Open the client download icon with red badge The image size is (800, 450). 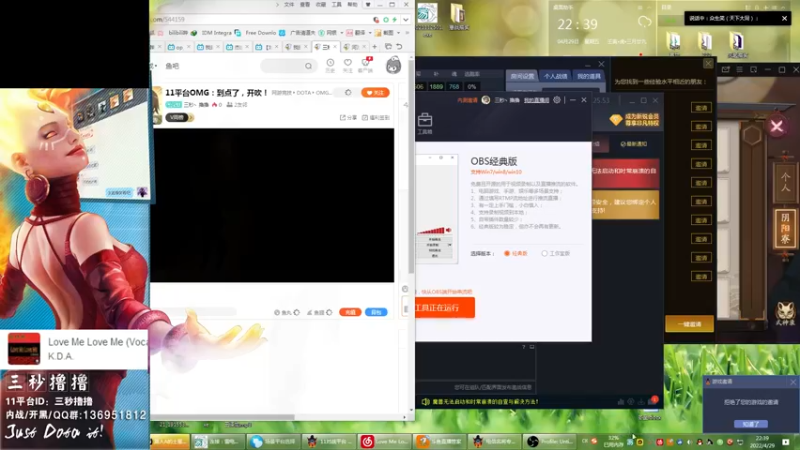point(365,65)
